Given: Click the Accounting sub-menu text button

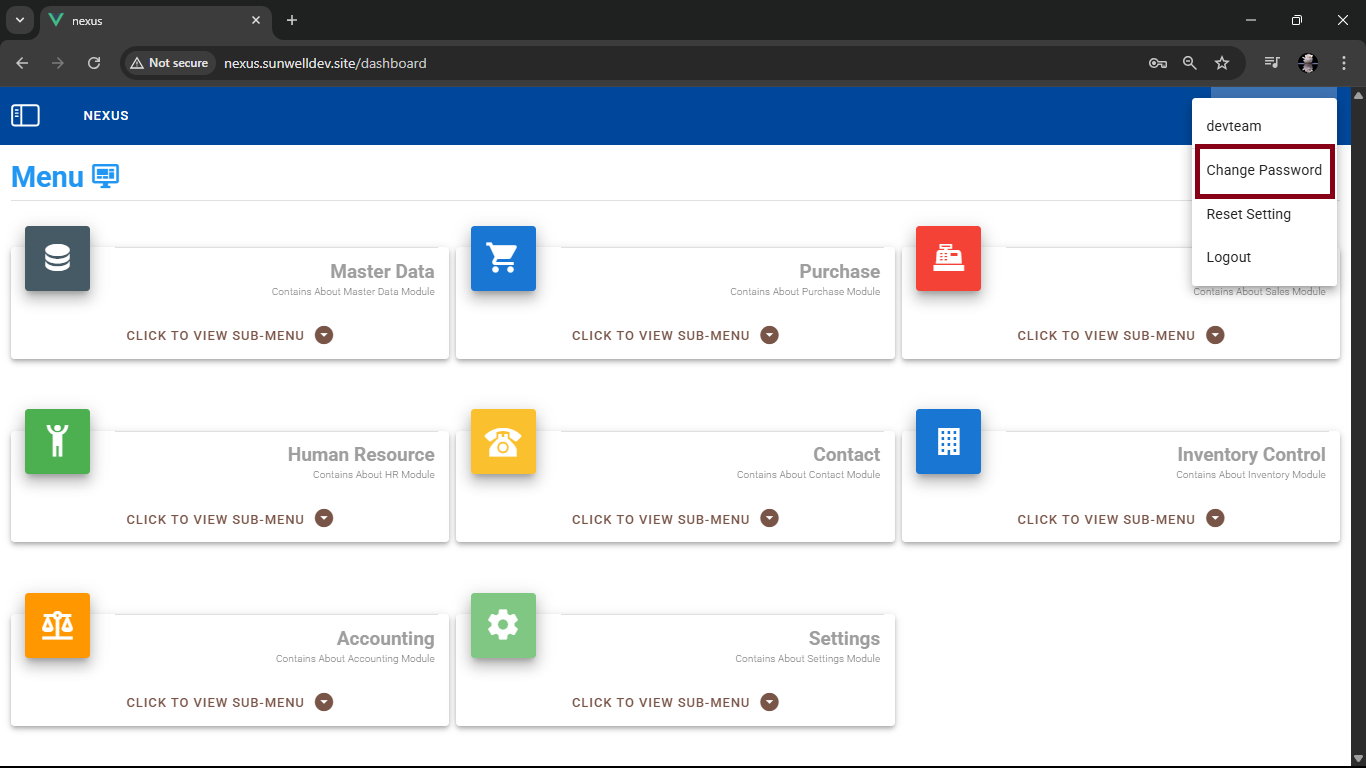Looking at the screenshot, I should tap(215, 702).
